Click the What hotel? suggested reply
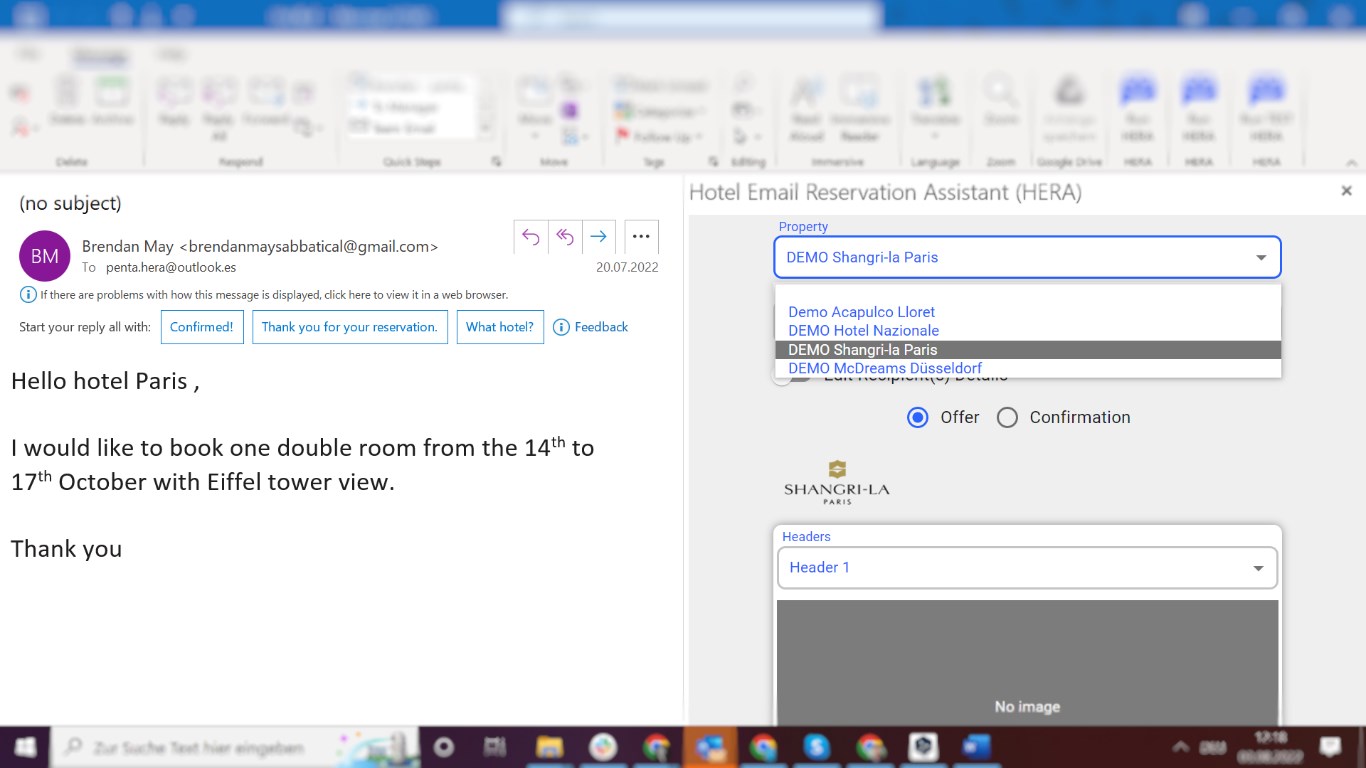 tap(500, 327)
